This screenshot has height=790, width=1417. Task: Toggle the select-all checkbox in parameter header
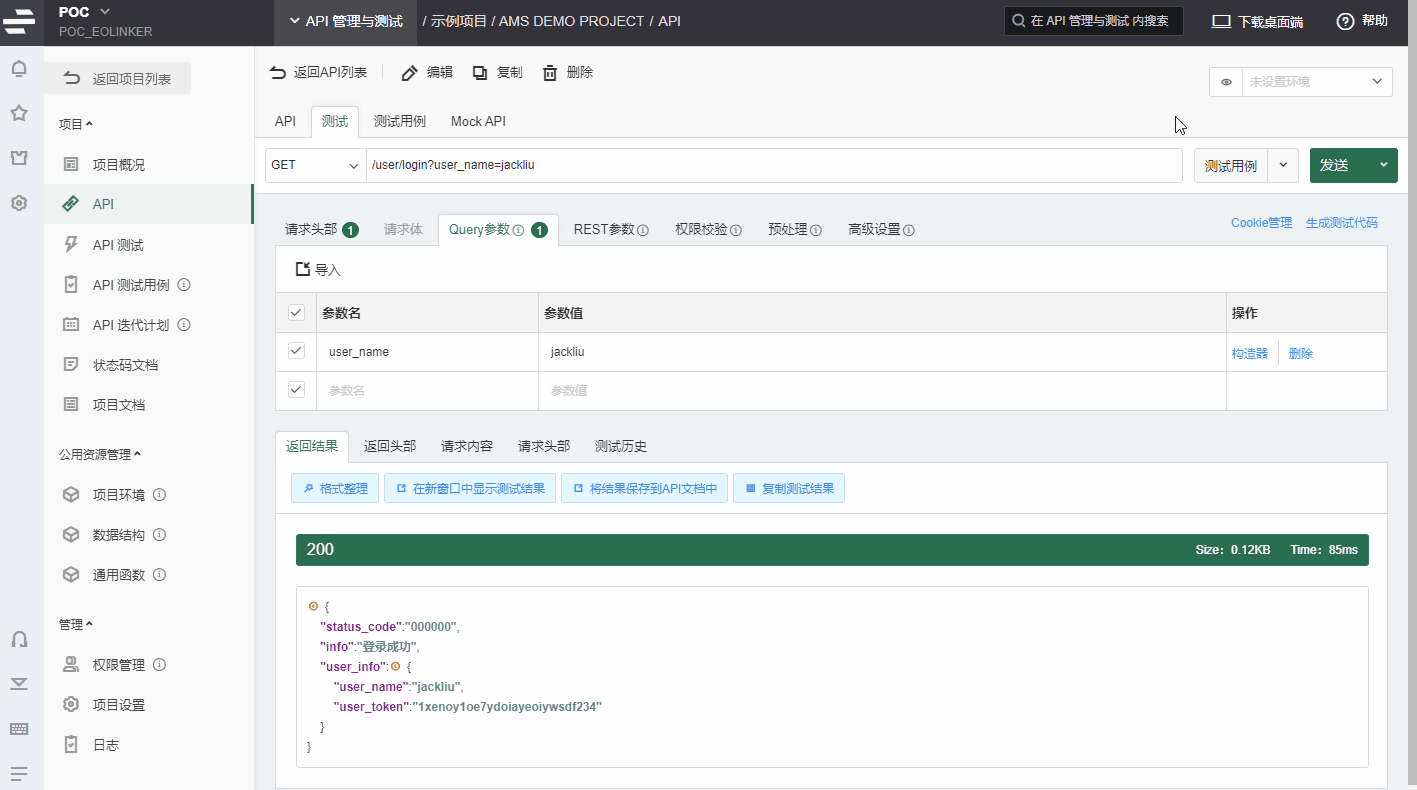pyautogui.click(x=296, y=313)
